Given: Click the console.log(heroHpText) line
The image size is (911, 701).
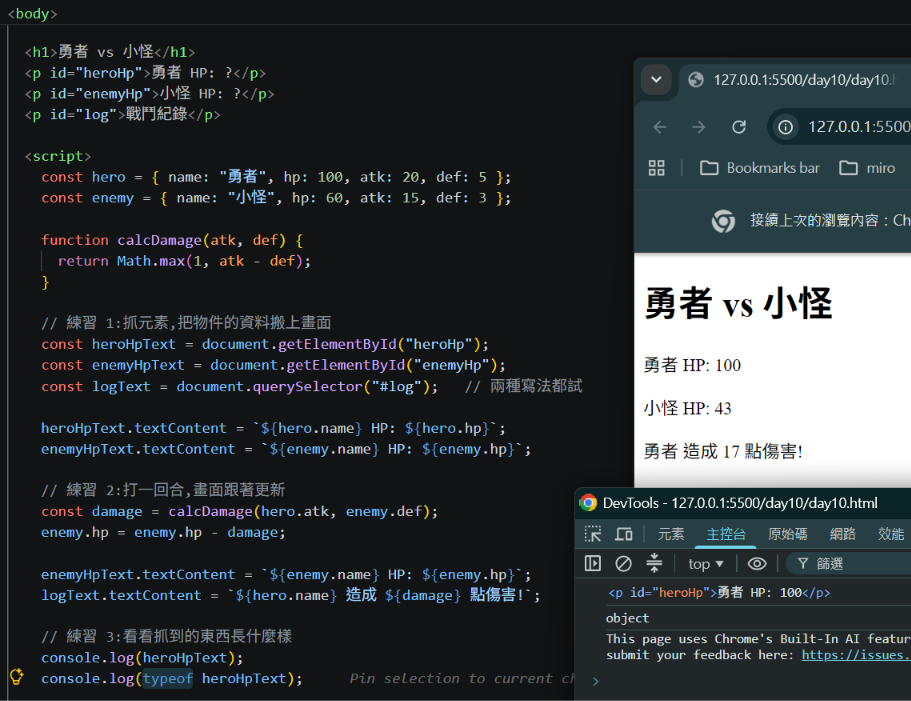Looking at the screenshot, I should pyautogui.click(x=142, y=657).
